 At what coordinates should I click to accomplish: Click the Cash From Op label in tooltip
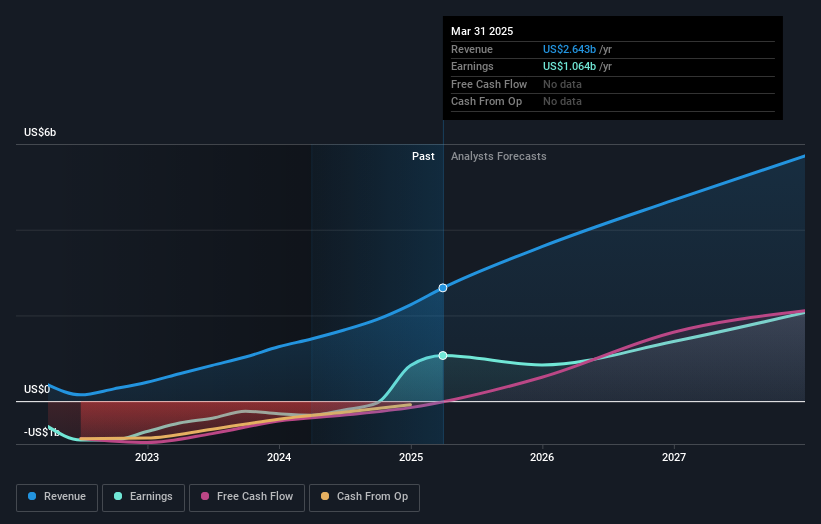click(x=486, y=102)
